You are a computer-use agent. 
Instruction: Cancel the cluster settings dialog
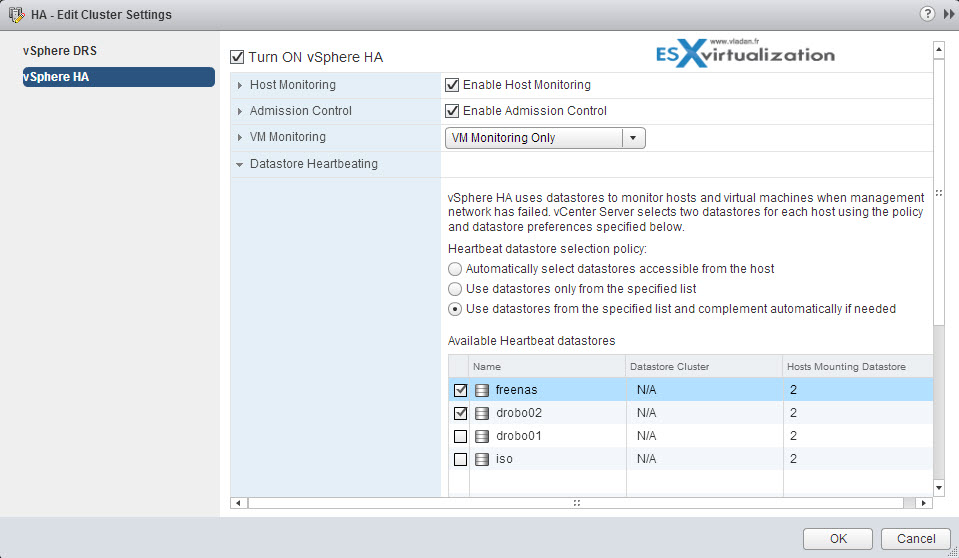(x=916, y=538)
